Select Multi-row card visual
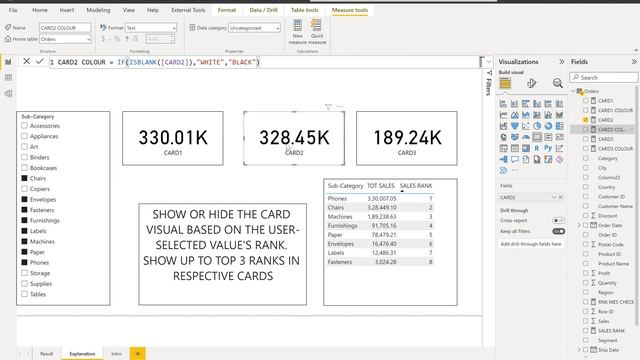 click(x=548, y=137)
